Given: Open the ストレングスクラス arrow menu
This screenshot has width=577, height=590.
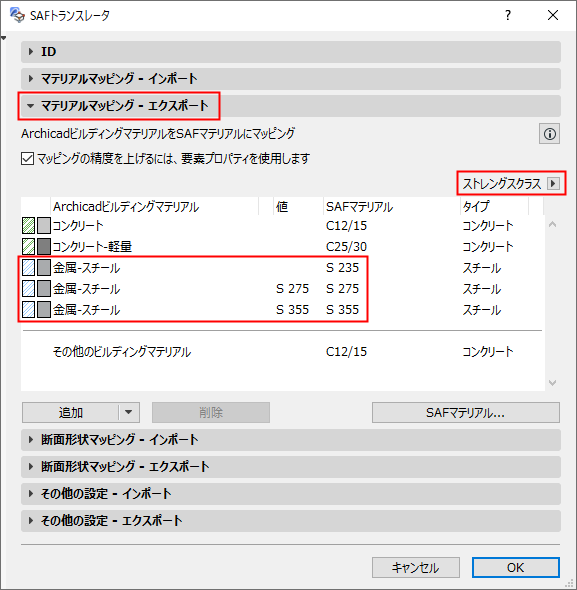Looking at the screenshot, I should (x=553, y=184).
